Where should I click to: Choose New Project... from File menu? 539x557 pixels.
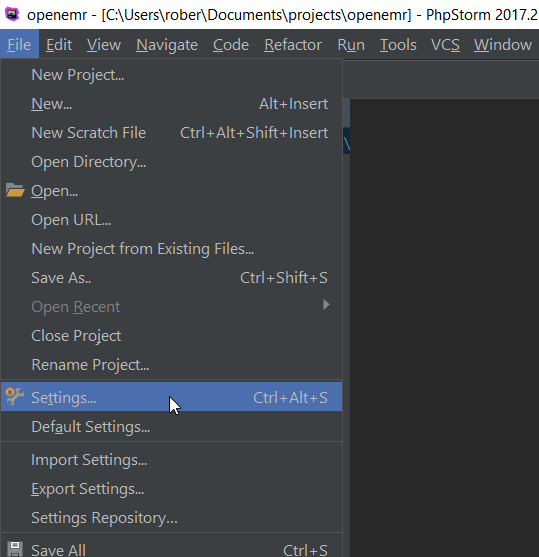tap(171, 75)
